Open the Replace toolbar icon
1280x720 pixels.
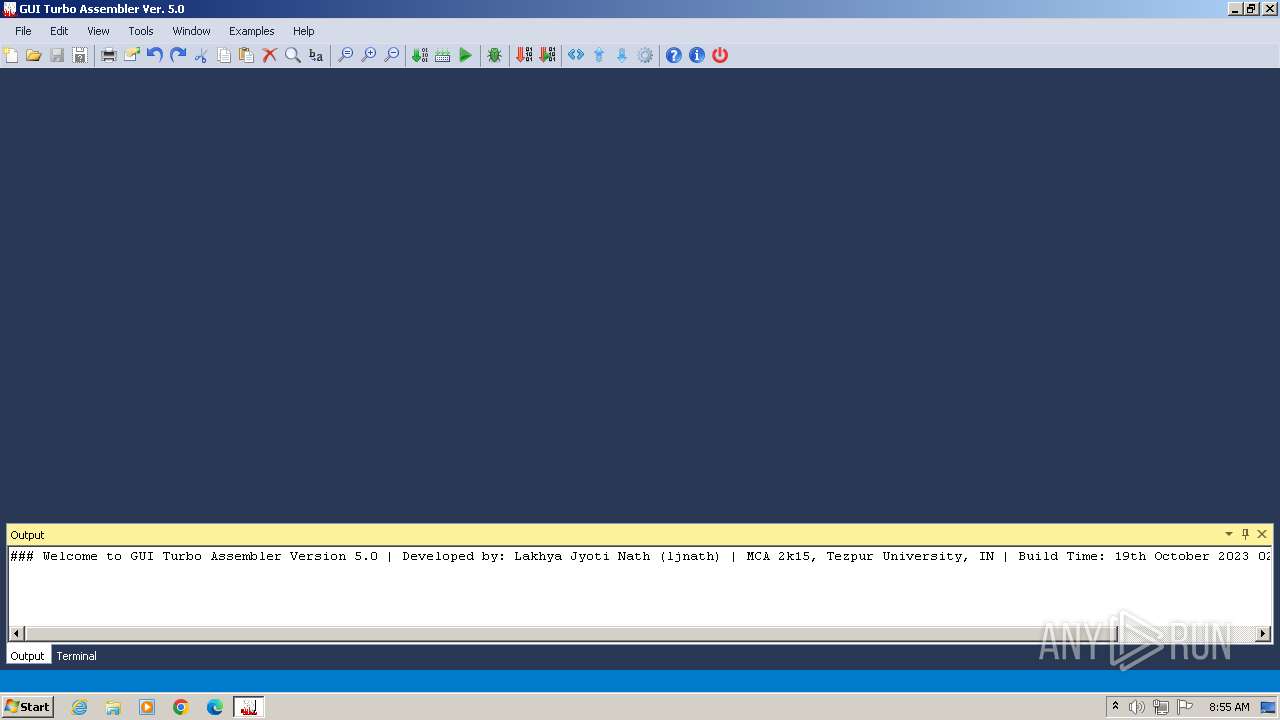click(x=316, y=55)
